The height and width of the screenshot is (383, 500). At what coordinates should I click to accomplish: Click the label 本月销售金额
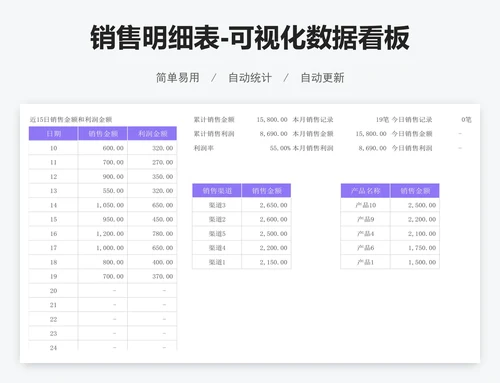313,134
